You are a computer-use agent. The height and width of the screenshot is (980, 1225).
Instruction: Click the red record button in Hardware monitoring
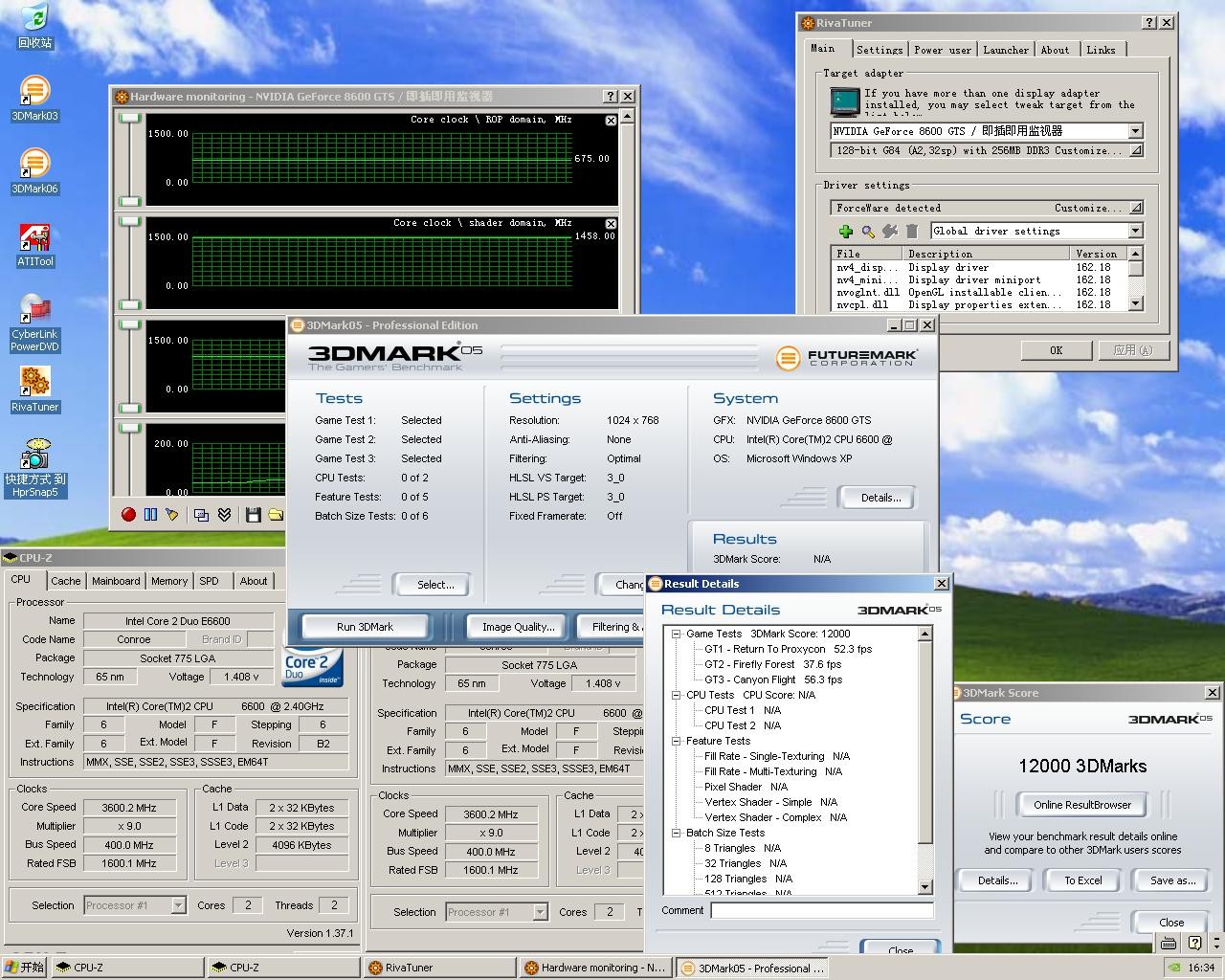pyautogui.click(x=128, y=515)
